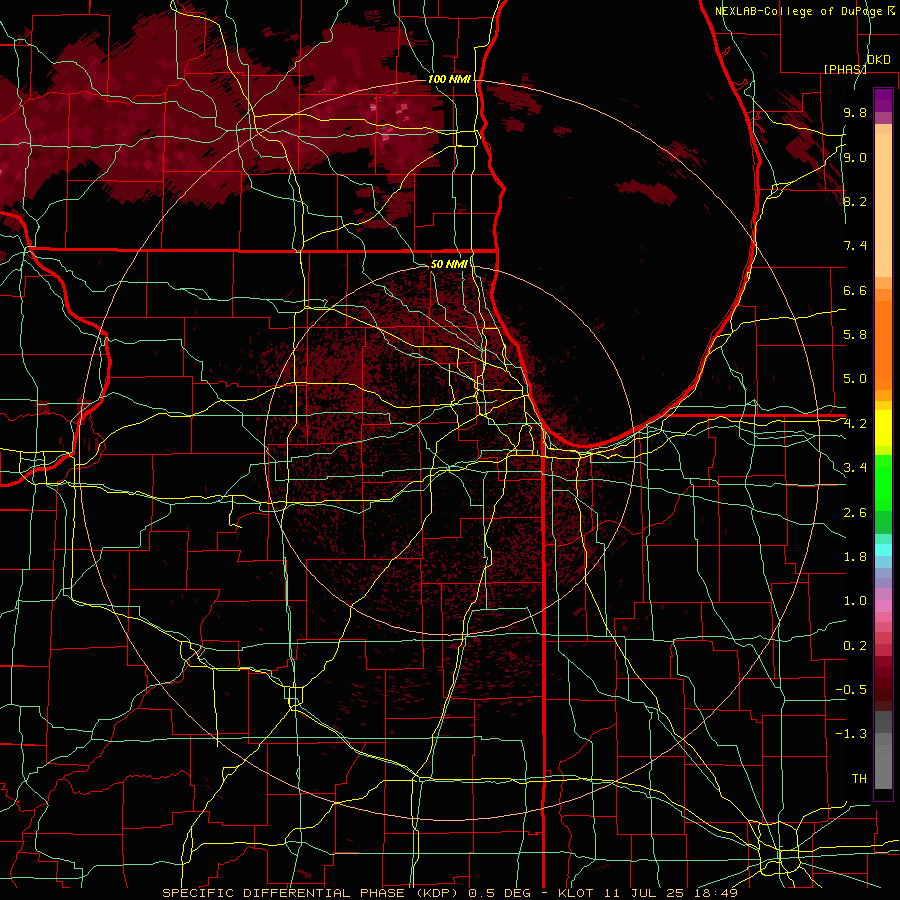Select the -1.3 value on the legend

(851, 734)
